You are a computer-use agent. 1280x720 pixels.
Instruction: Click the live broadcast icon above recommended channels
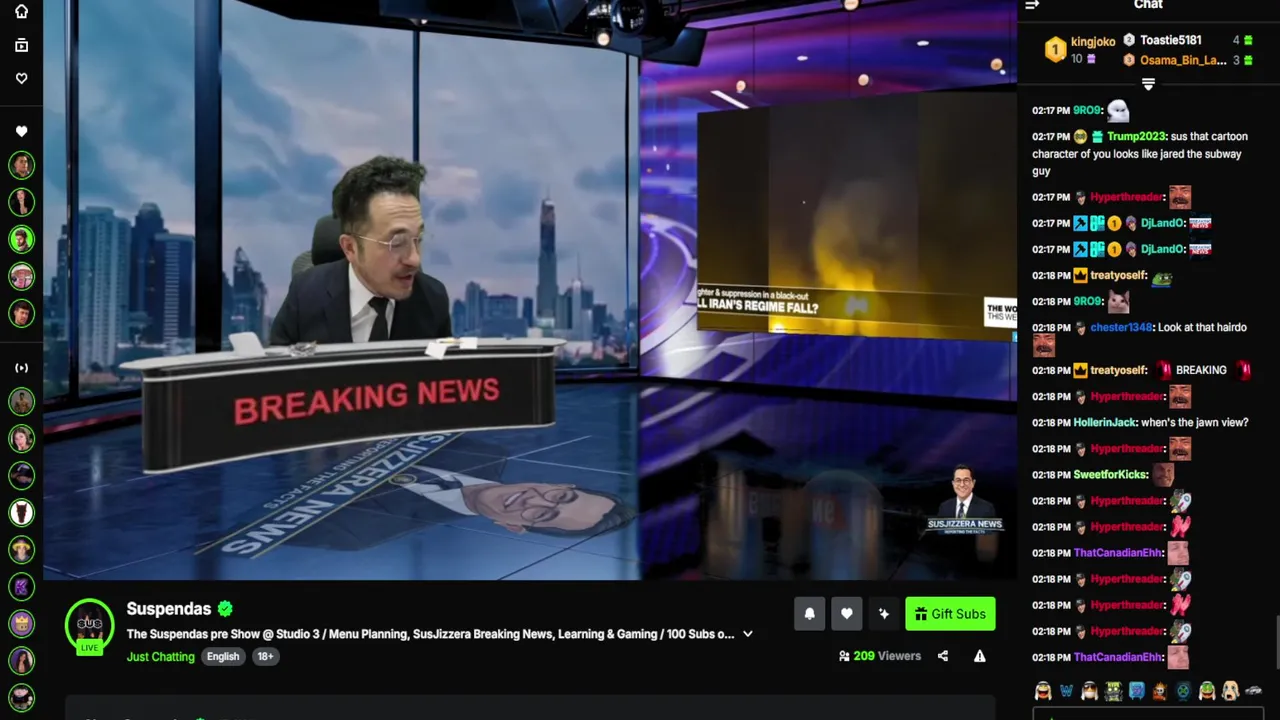[x=21, y=368]
